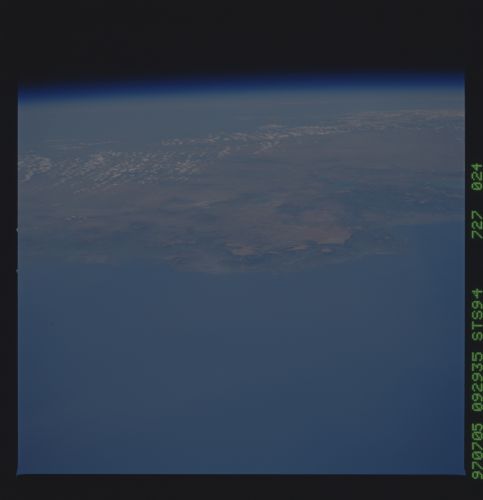The image size is (483, 500).
Task: Click the green frame number '024'
Action: click(477, 177)
